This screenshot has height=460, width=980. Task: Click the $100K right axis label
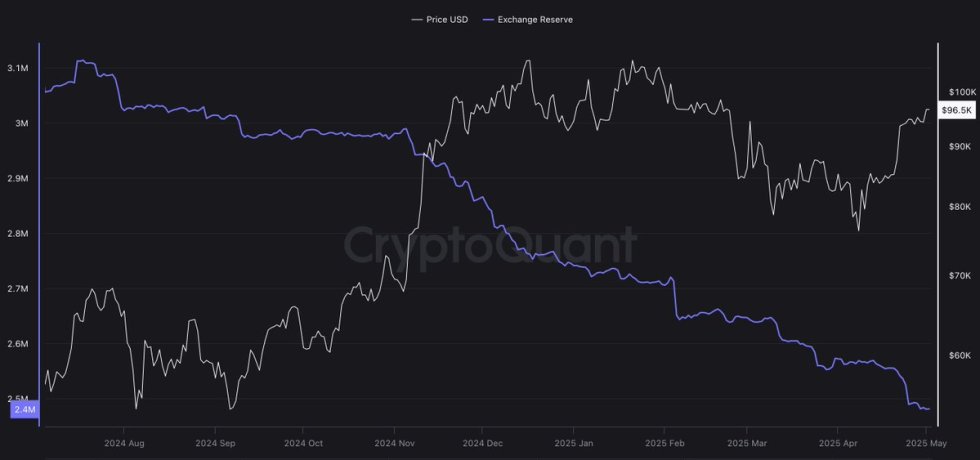point(960,92)
